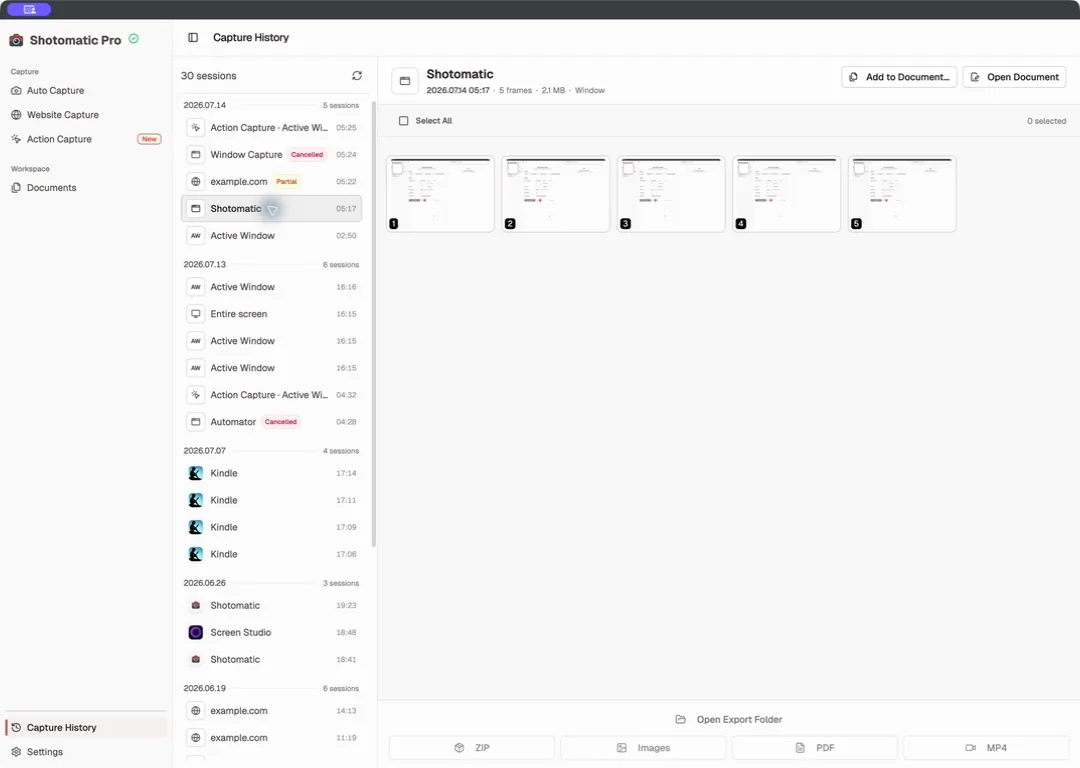Image resolution: width=1080 pixels, height=768 pixels.
Task: Export session as PDF
Action: [815, 748]
